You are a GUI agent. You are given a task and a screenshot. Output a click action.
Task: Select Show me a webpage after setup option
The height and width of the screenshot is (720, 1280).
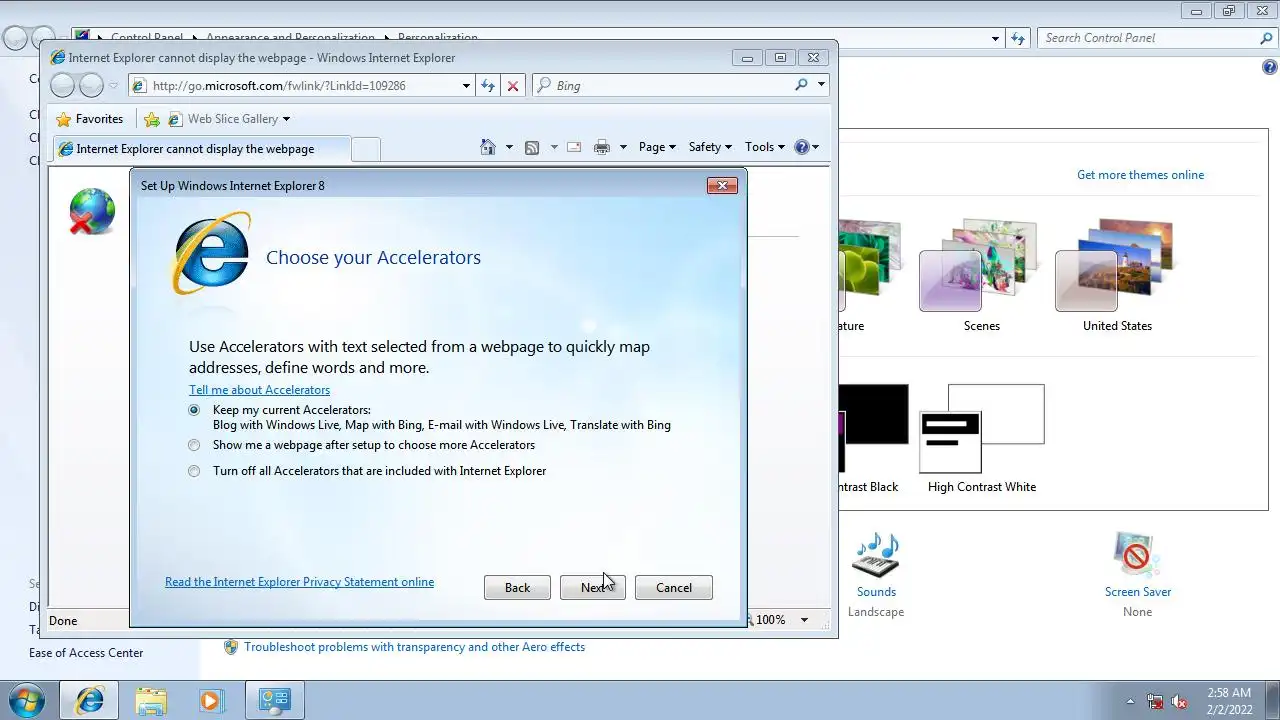pyautogui.click(x=194, y=445)
